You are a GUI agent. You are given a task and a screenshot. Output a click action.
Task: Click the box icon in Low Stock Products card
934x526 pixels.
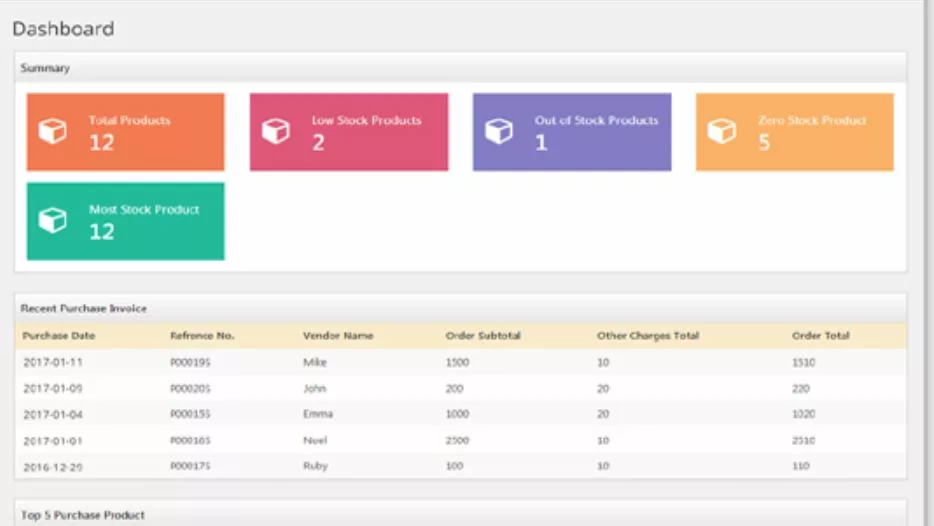tap(276, 131)
